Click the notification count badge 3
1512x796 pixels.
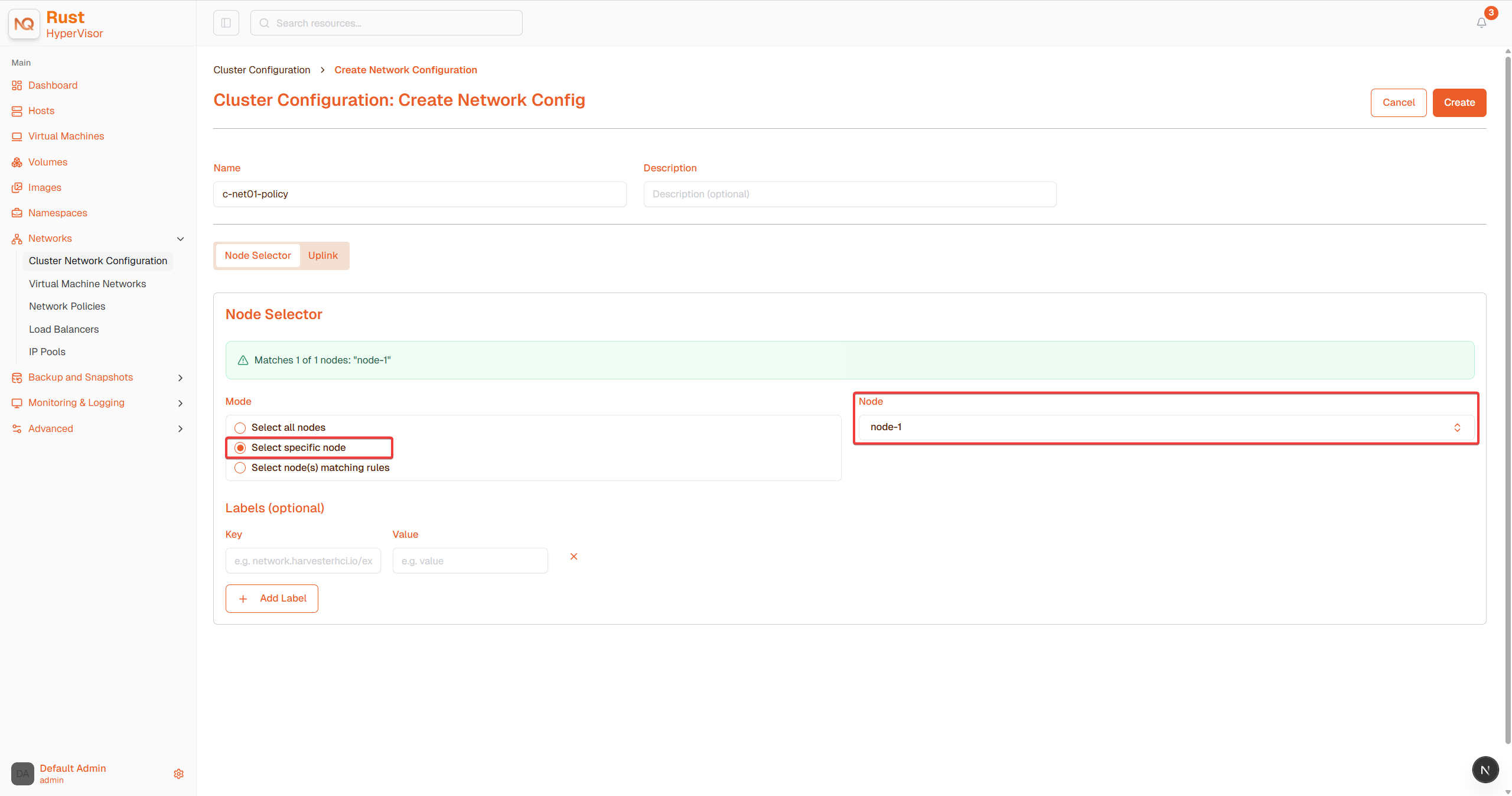click(x=1491, y=12)
